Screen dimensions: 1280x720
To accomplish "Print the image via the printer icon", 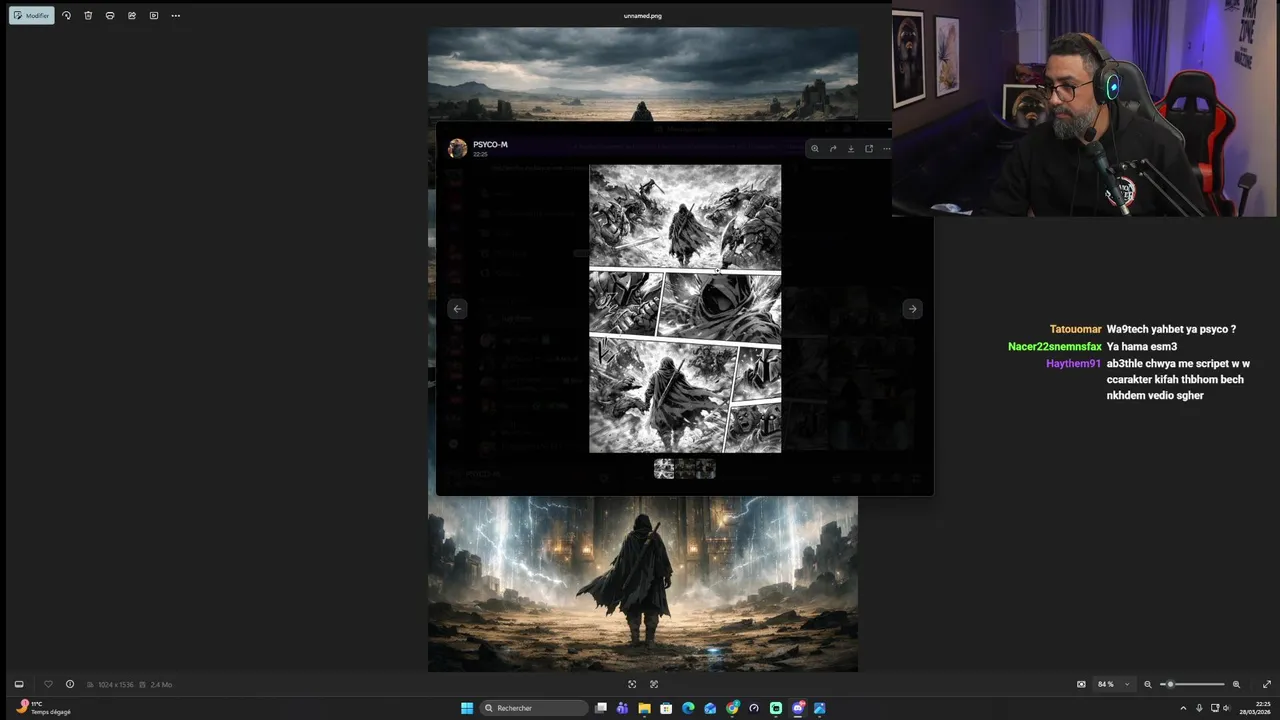I will pyautogui.click(x=110, y=16).
